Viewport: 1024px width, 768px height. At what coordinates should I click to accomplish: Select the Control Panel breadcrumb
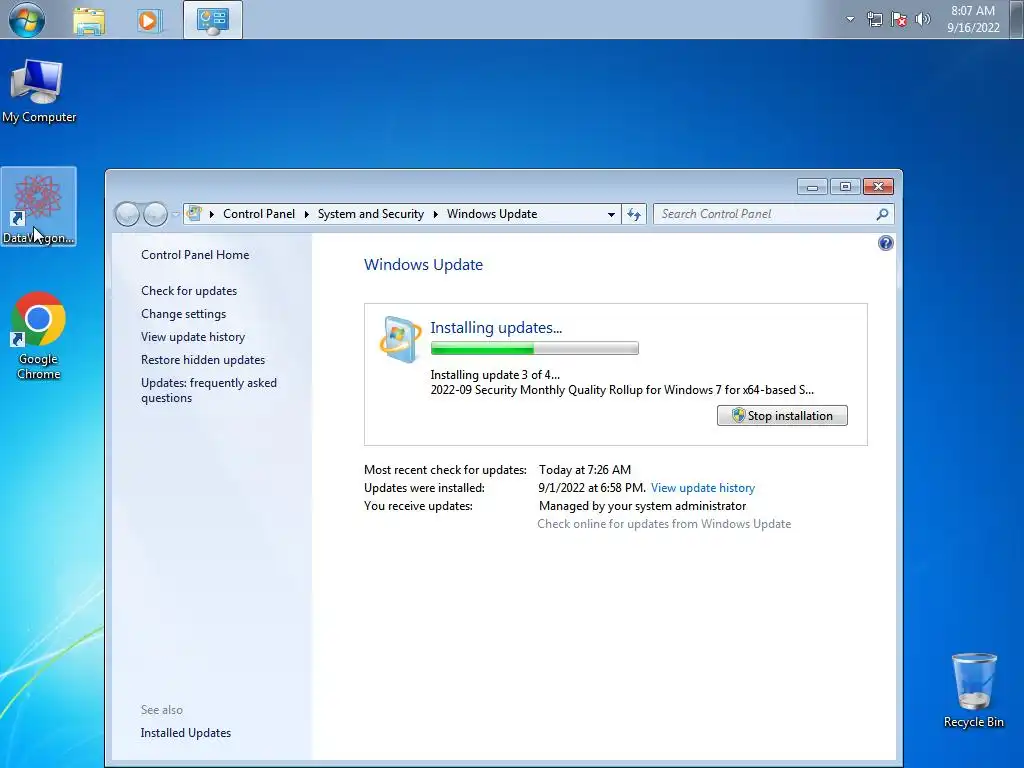click(x=259, y=214)
